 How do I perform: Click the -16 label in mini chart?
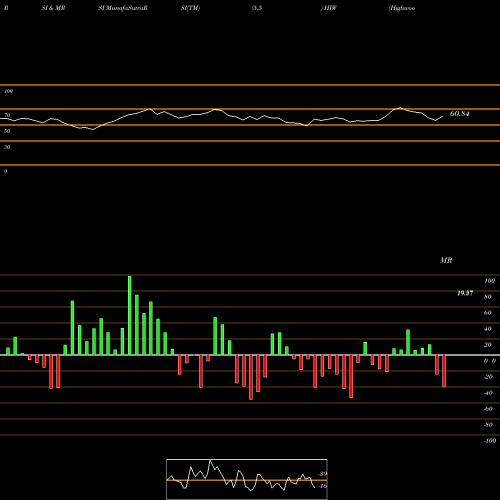[x=322, y=486]
